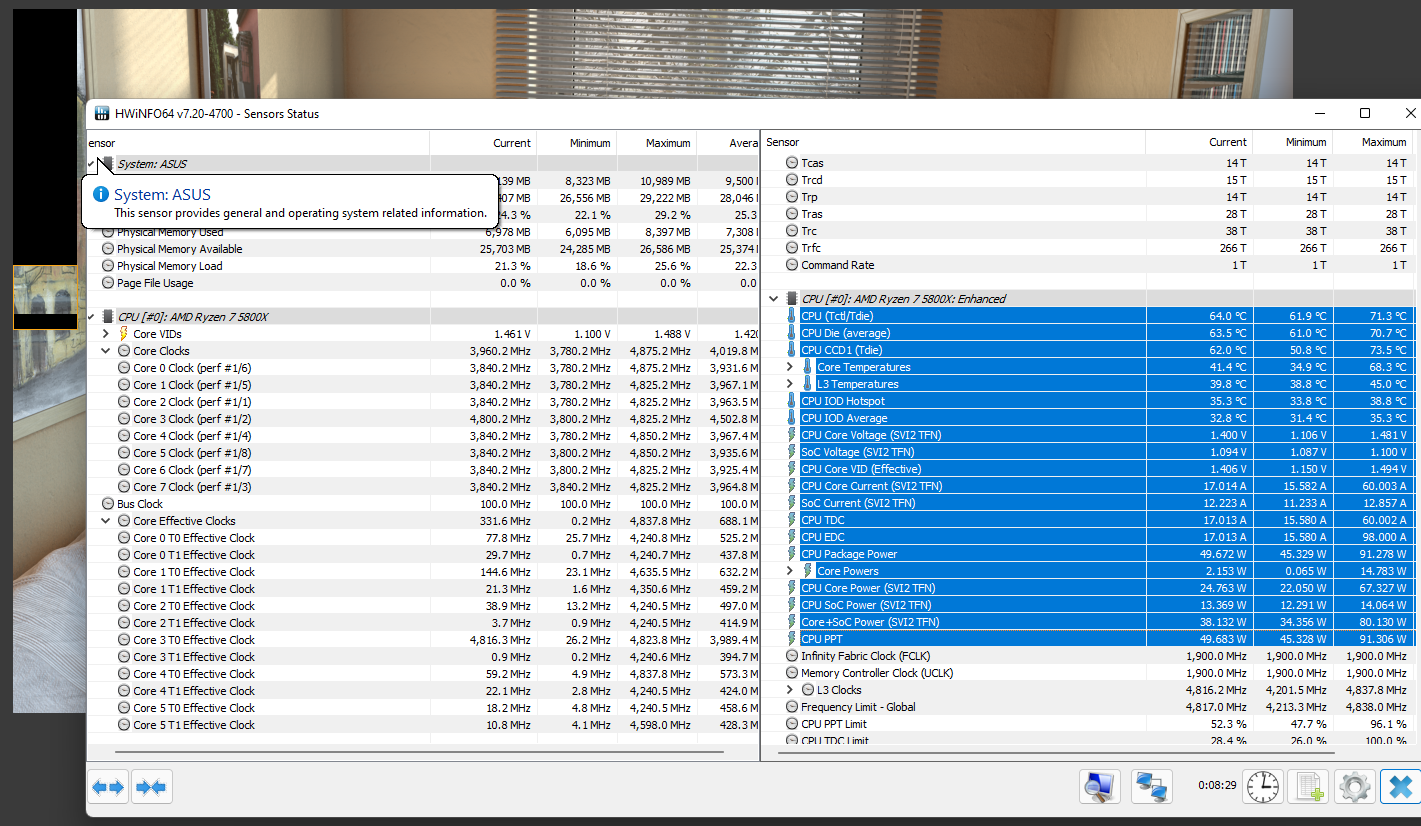Collapse the Core Clocks group
The height and width of the screenshot is (826, 1421).
tap(106, 351)
